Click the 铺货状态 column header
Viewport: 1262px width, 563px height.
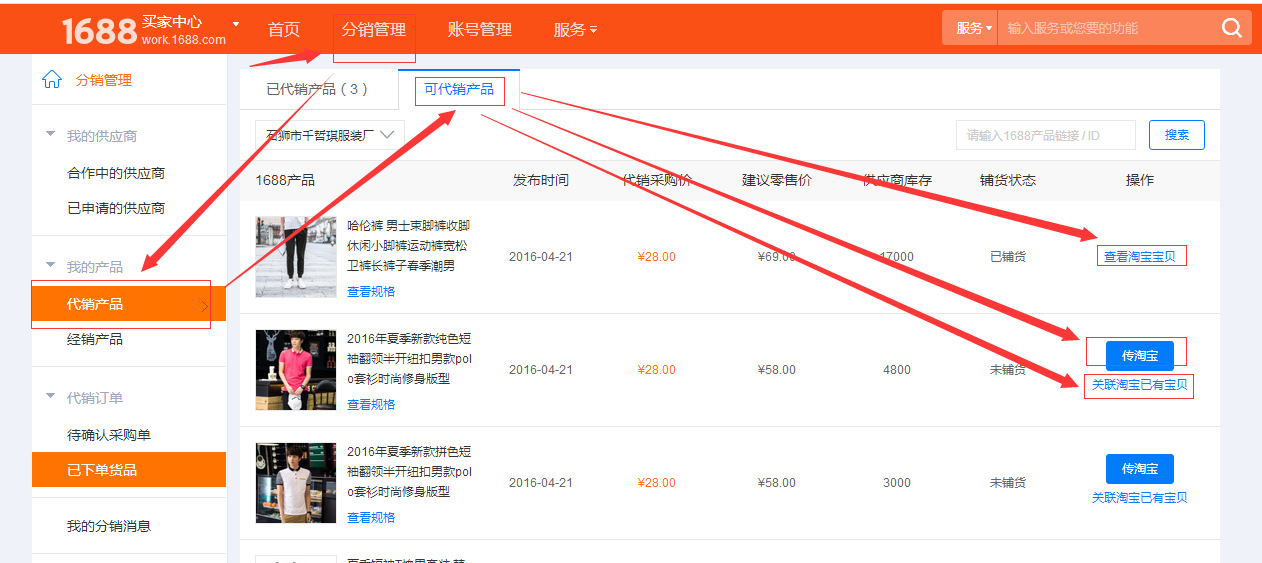click(1008, 180)
